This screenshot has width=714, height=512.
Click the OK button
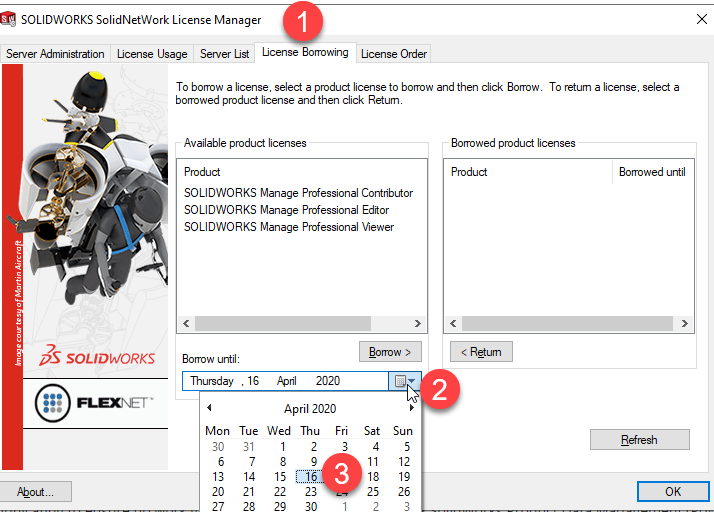coord(672,491)
